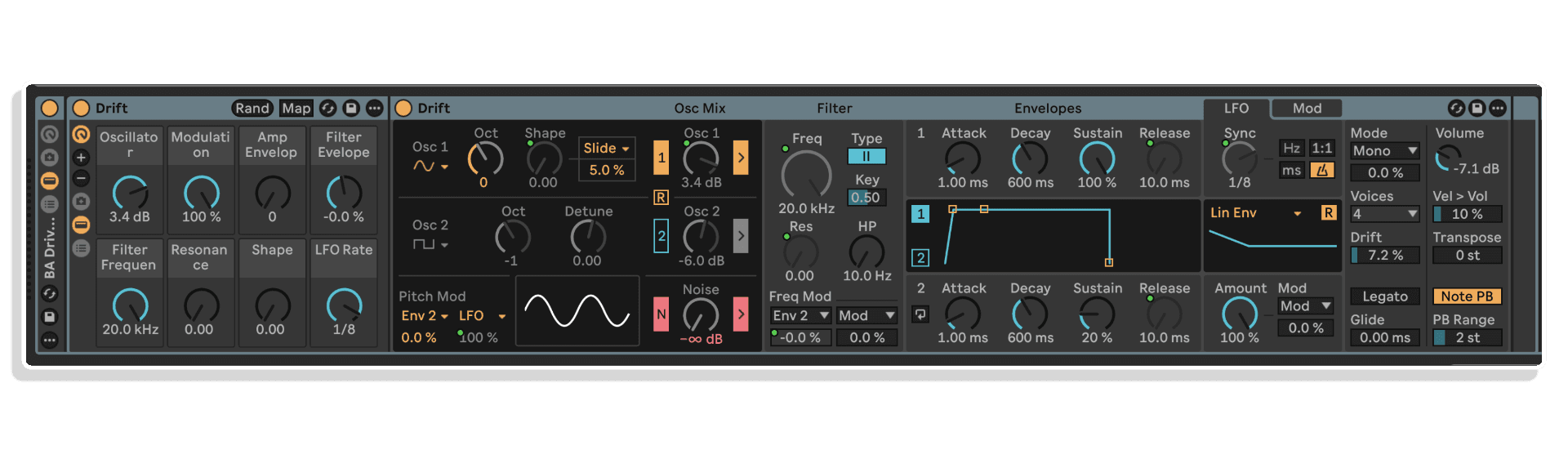Enable the Noise oscillator N button

661,314
